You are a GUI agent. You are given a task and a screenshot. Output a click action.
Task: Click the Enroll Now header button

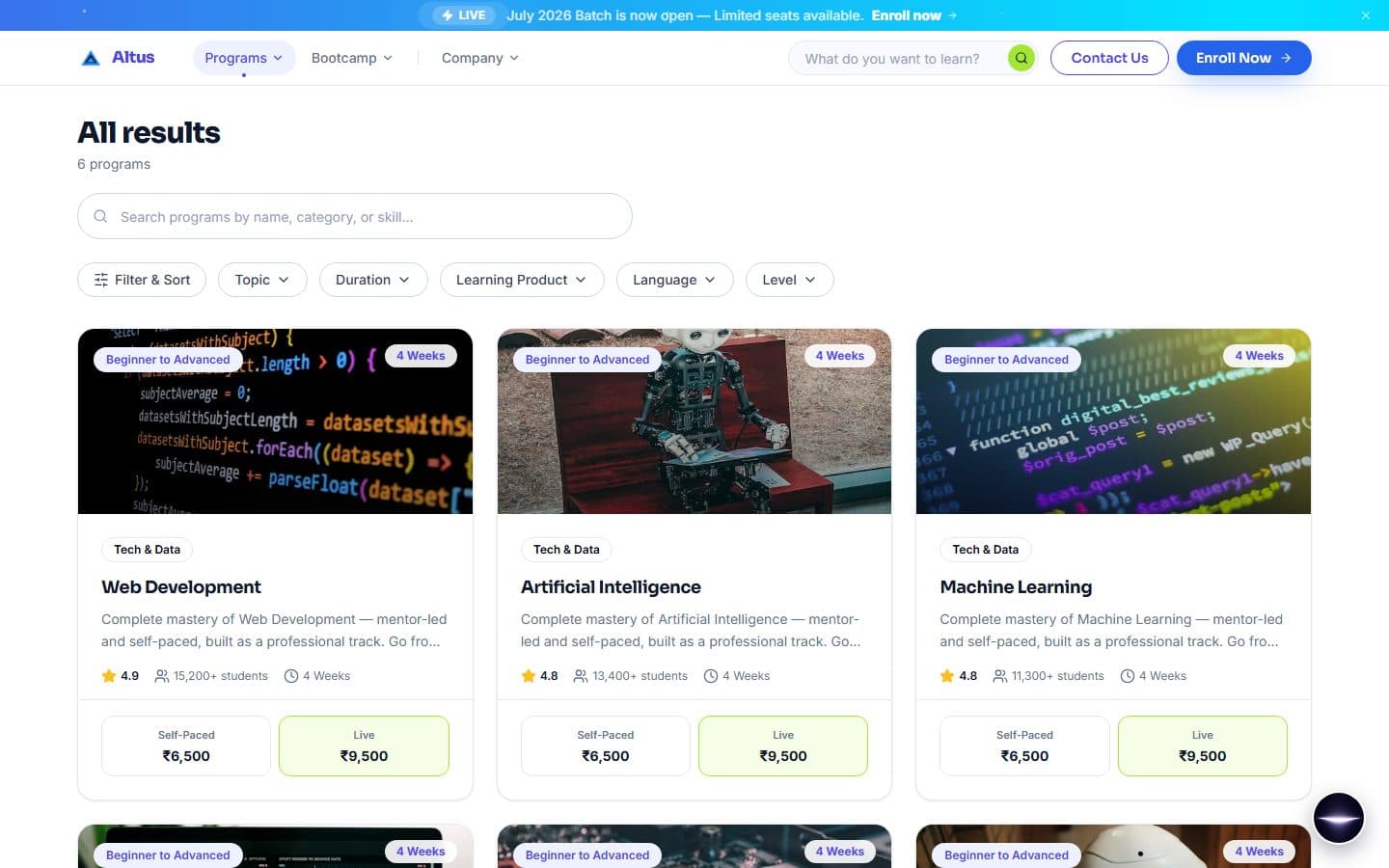[x=1243, y=58]
